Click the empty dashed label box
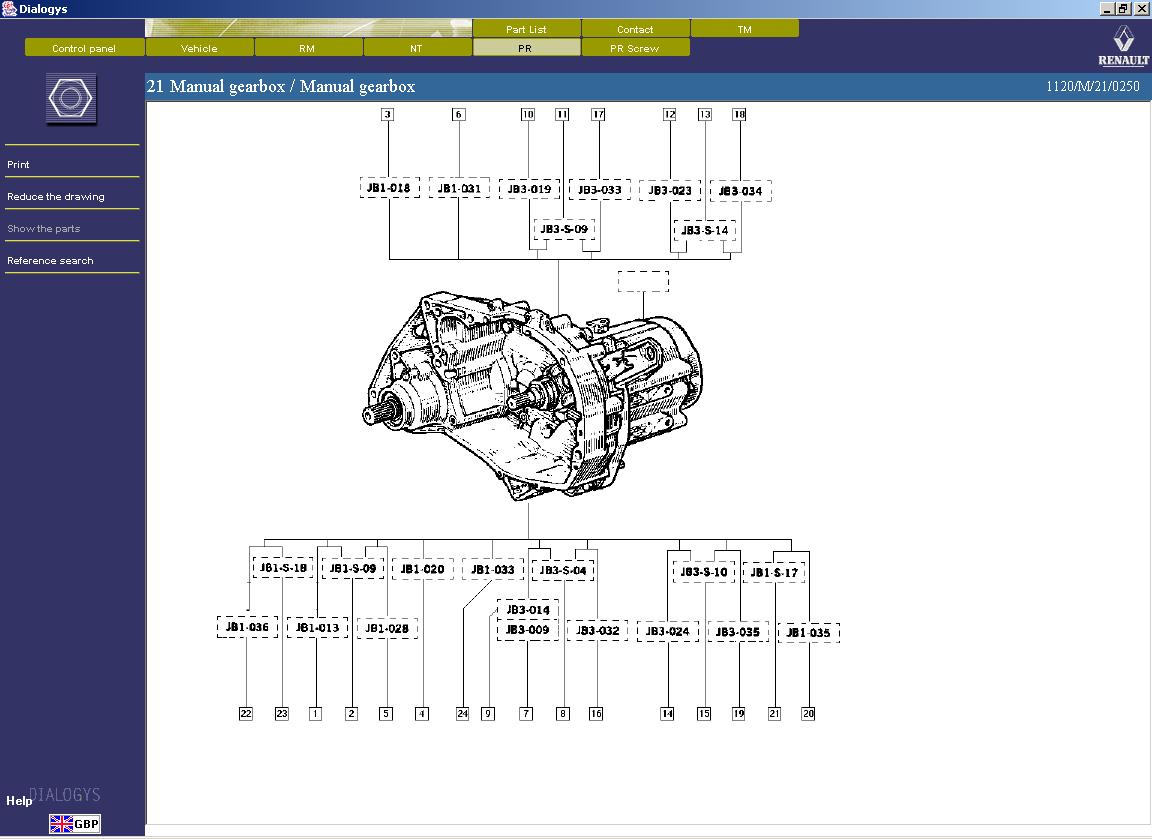Image resolution: width=1152 pixels, height=839 pixels. (x=644, y=281)
